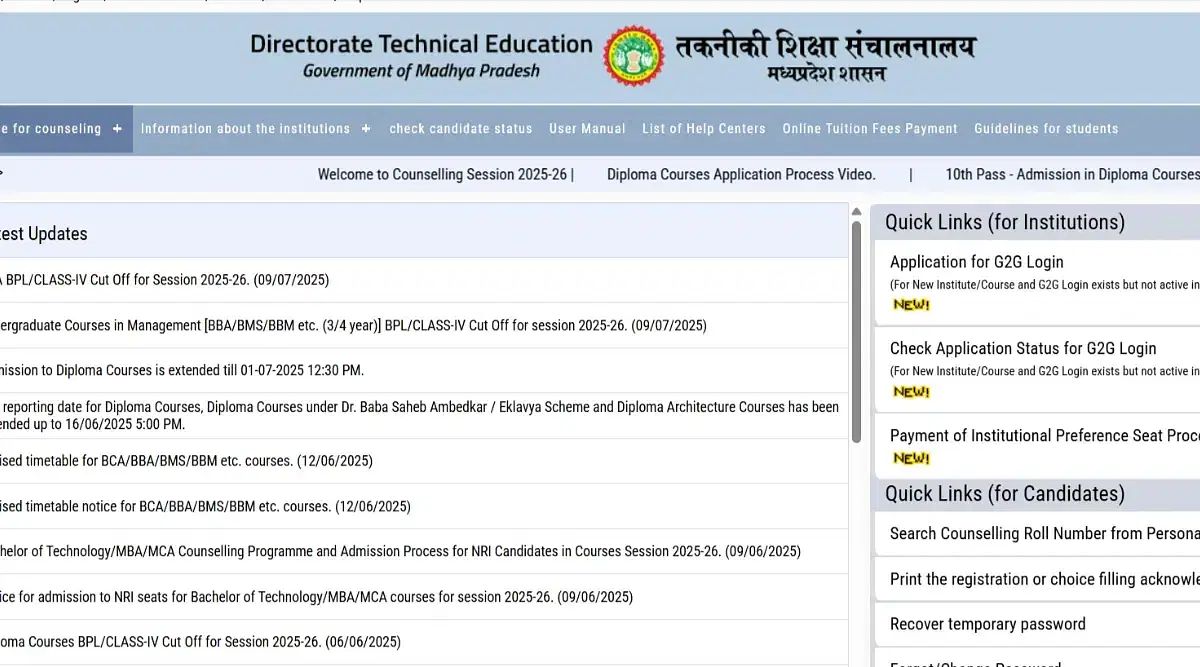
Task: Open BPL/CLASS-IV Cut Off update dated 09/07/2025
Action: [164, 280]
